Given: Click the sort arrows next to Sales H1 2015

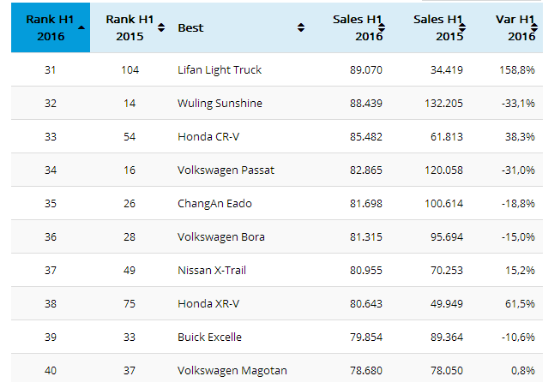Looking at the screenshot, I should tap(462, 28).
